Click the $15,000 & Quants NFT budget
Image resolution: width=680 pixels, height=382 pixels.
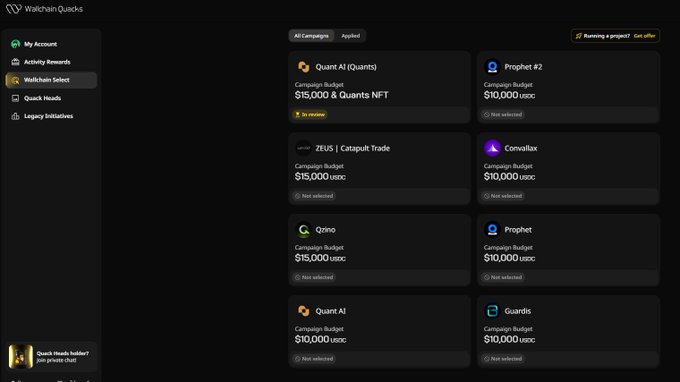coord(342,95)
